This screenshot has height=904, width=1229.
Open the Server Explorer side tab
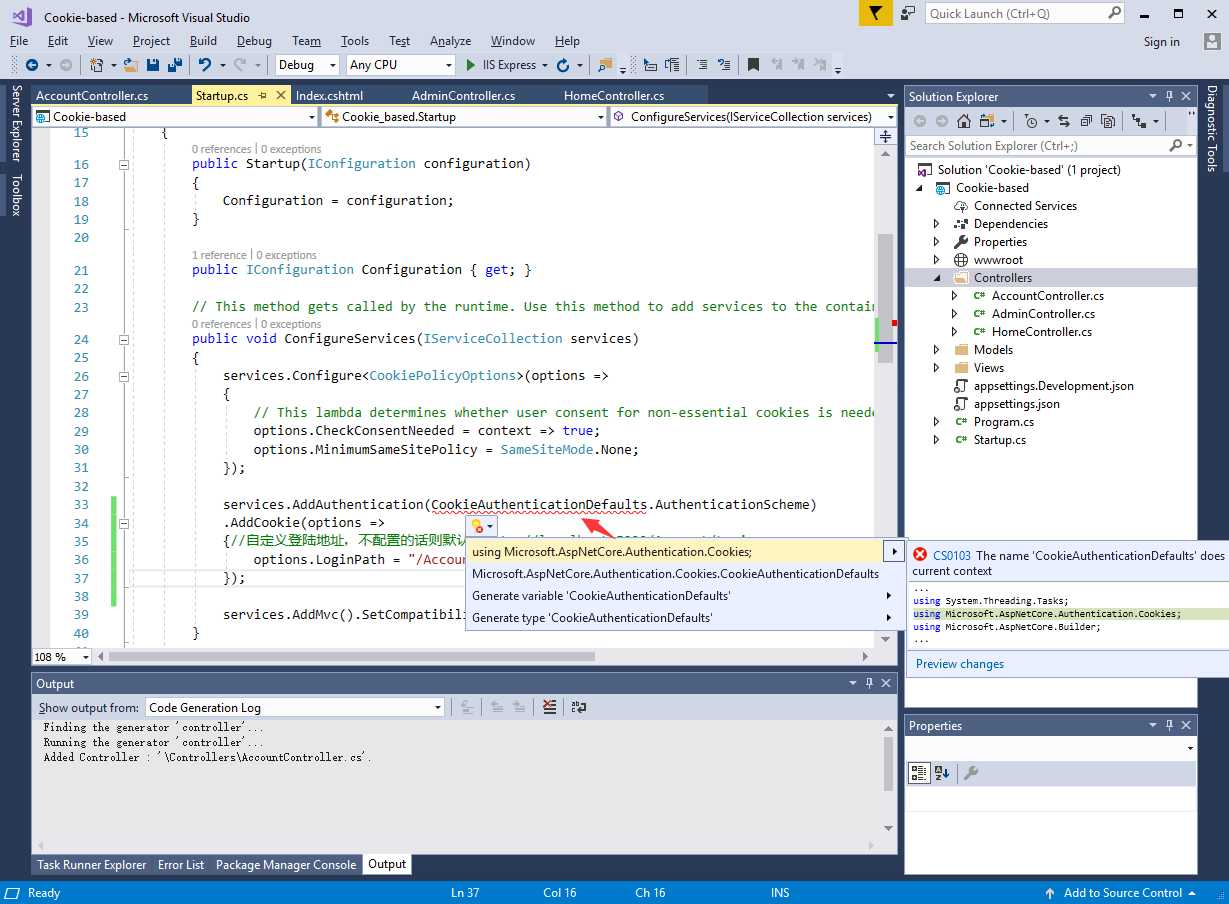coord(15,123)
